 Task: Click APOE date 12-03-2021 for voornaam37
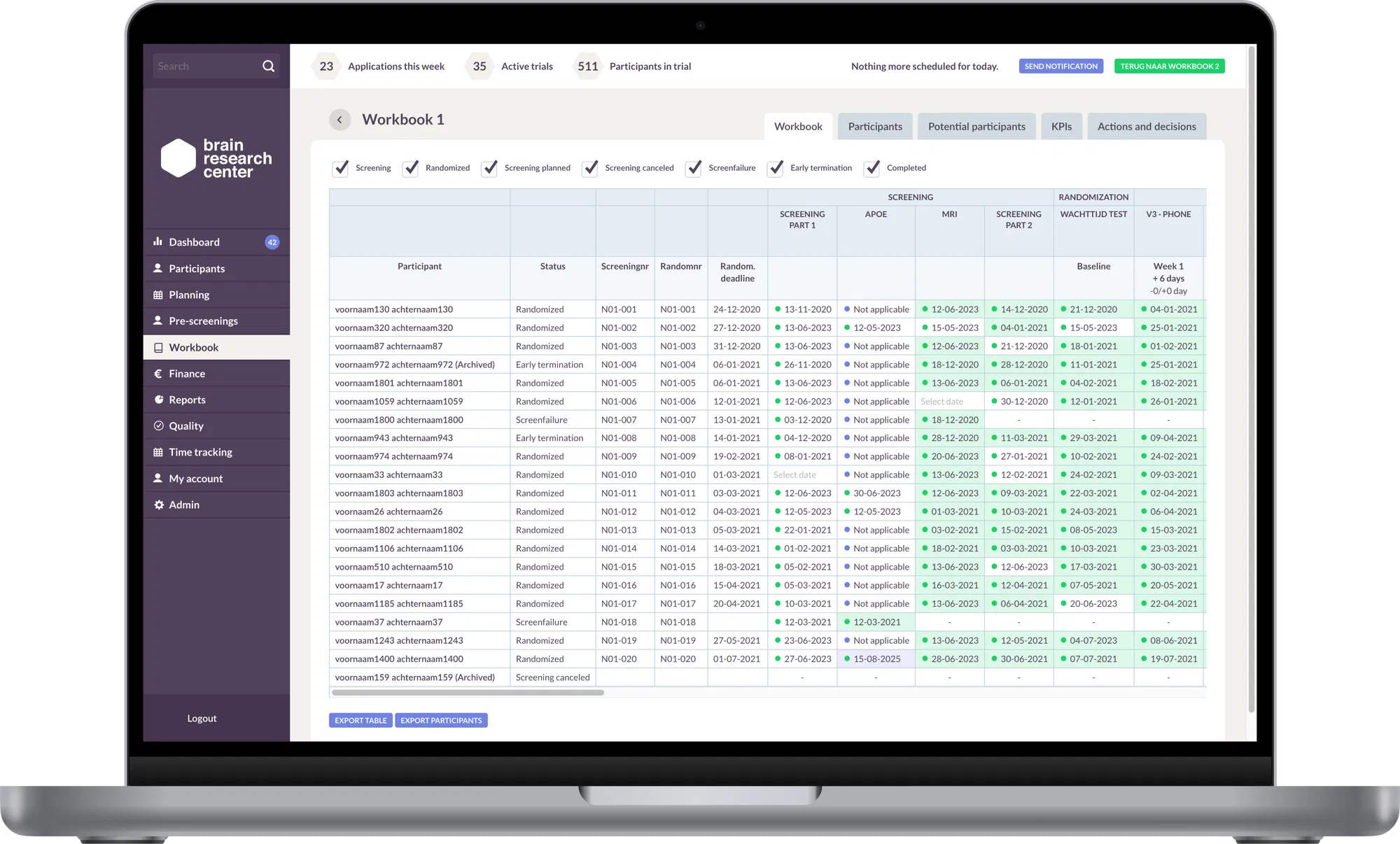click(876, 622)
